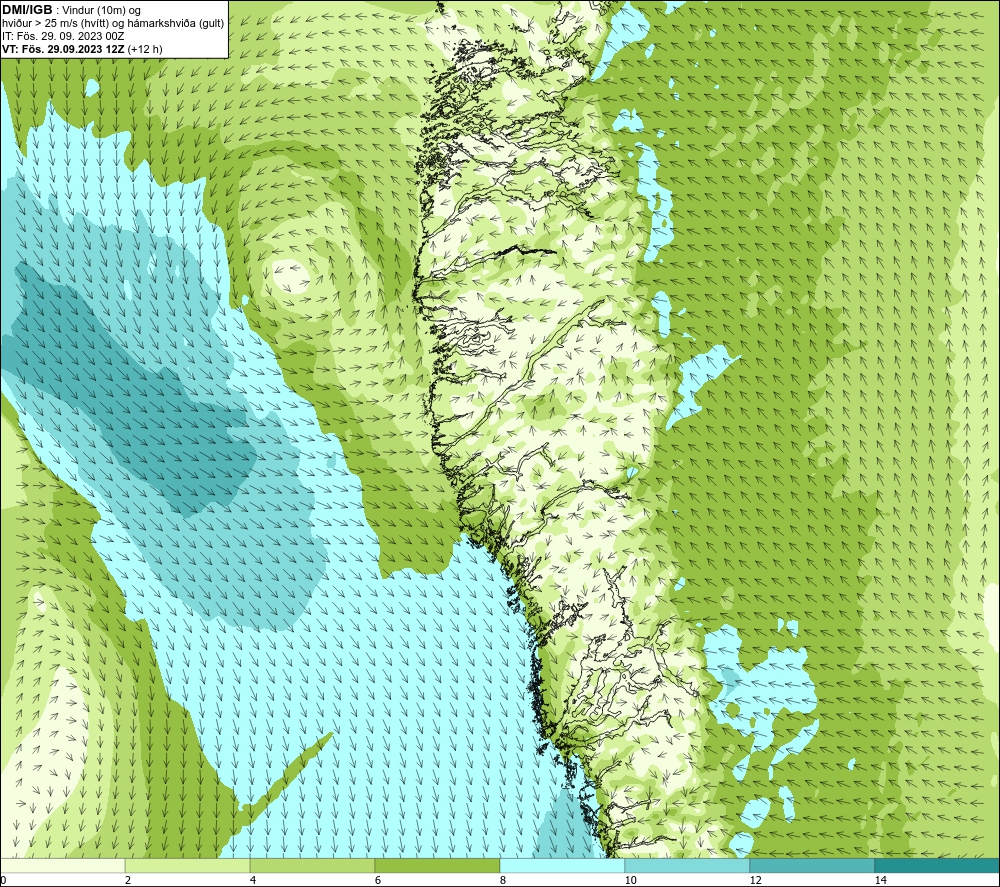Click the scale label "8"
This screenshot has width=1000, height=887.
[503, 881]
